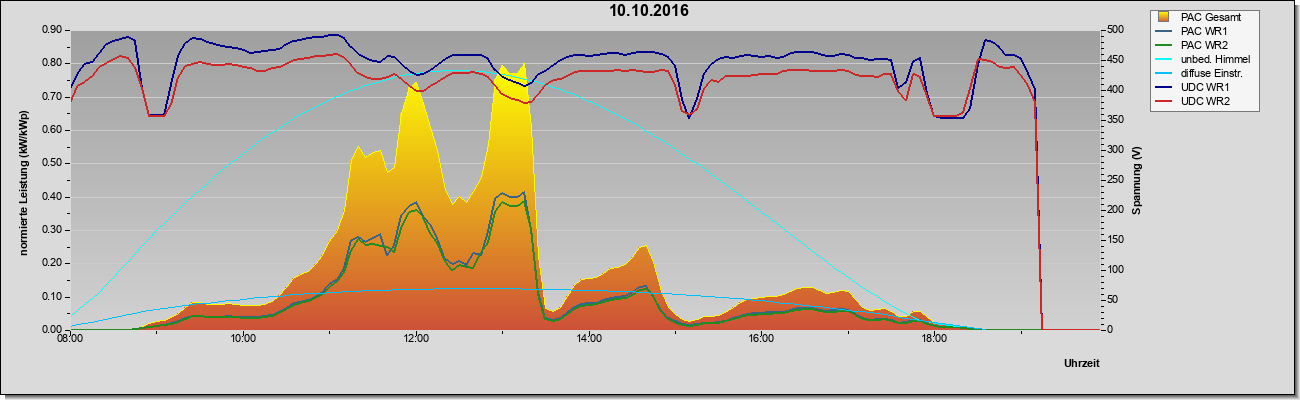Click the Spannung (V) axis title
The width and height of the screenshot is (1300, 400).
(x=1136, y=180)
